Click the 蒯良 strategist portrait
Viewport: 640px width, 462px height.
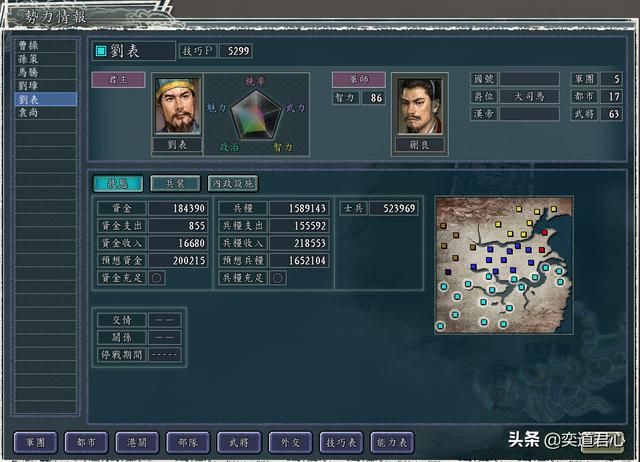click(420, 106)
